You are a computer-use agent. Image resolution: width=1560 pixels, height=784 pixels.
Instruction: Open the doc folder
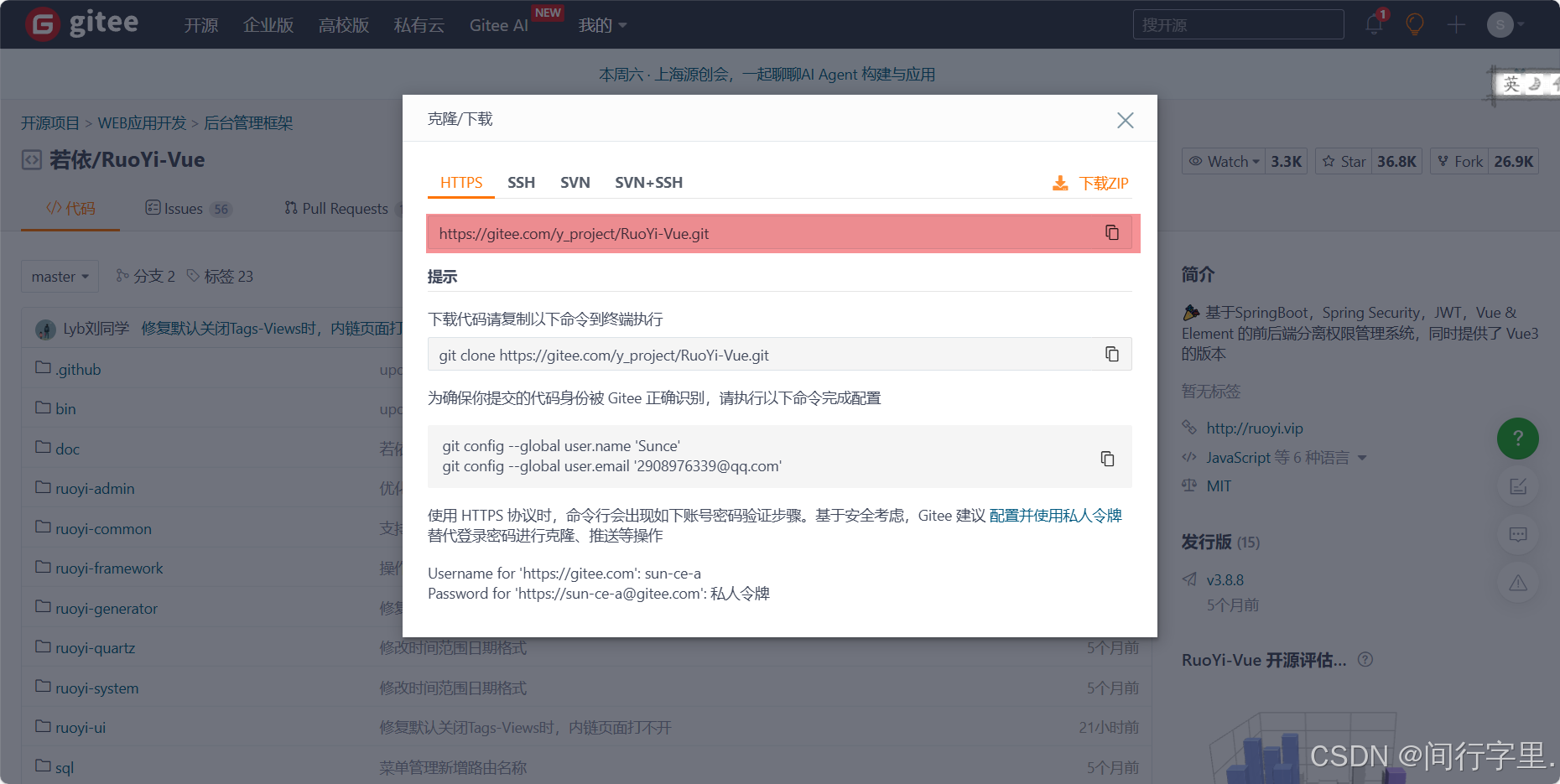68,449
